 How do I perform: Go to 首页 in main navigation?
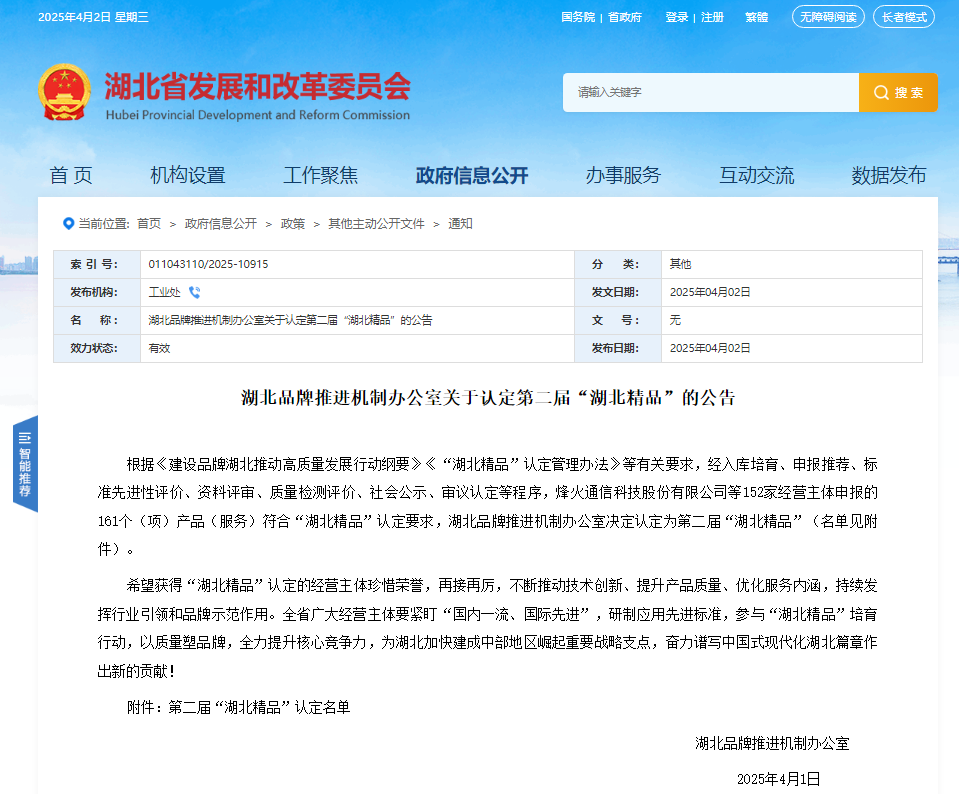tap(71, 175)
